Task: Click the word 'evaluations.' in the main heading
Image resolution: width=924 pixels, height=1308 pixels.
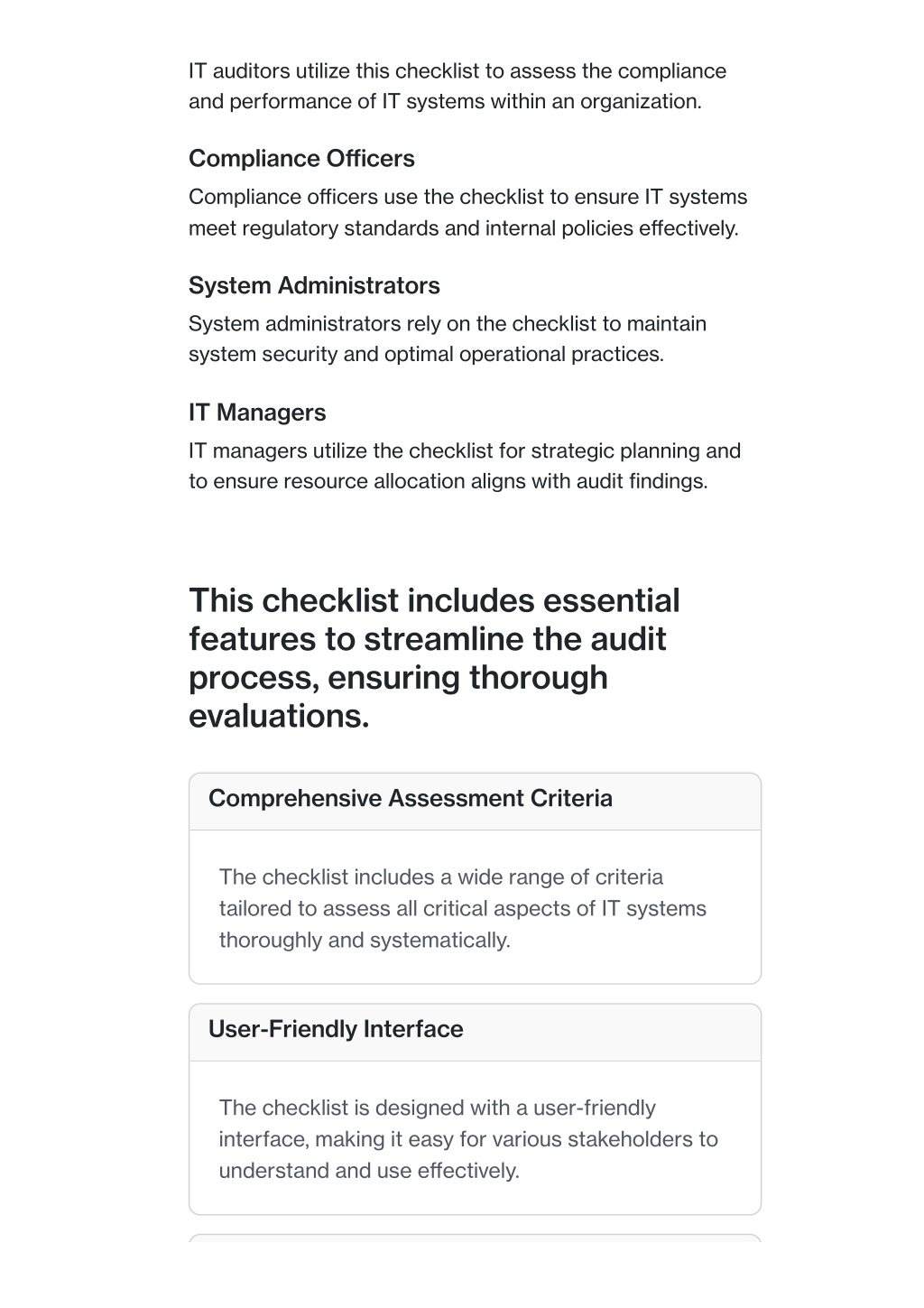Action: (279, 716)
